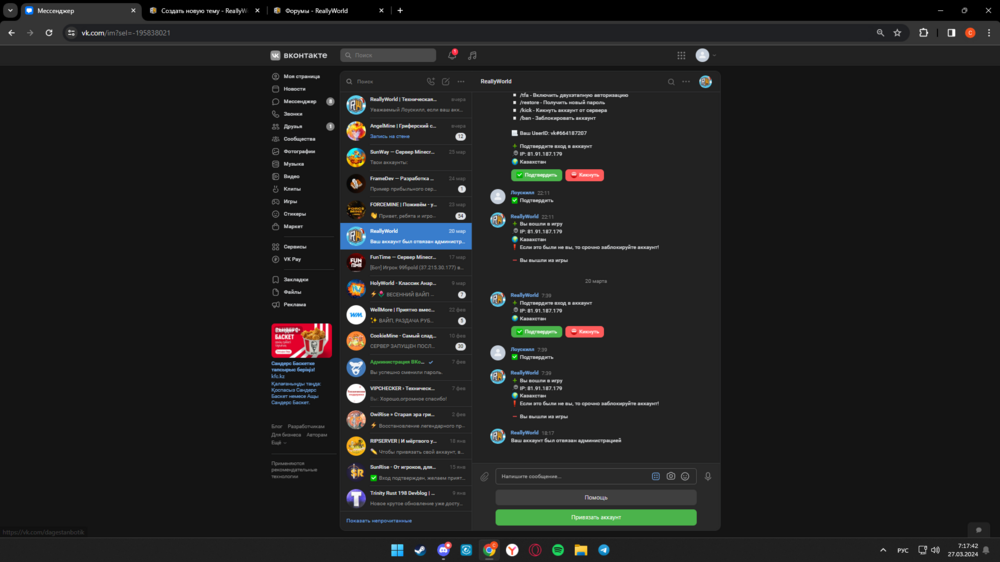Click red Кикнуть button in 20 марта message
This screenshot has height=562, width=1000.
pos(584,332)
